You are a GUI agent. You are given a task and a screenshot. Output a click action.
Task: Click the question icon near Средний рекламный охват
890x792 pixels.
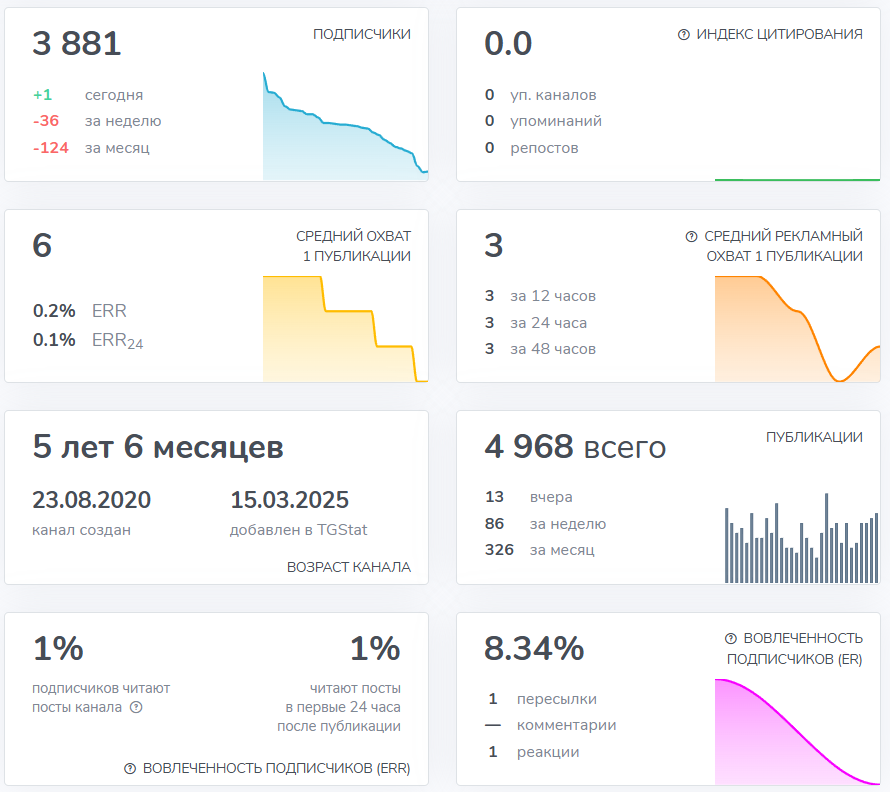691,237
